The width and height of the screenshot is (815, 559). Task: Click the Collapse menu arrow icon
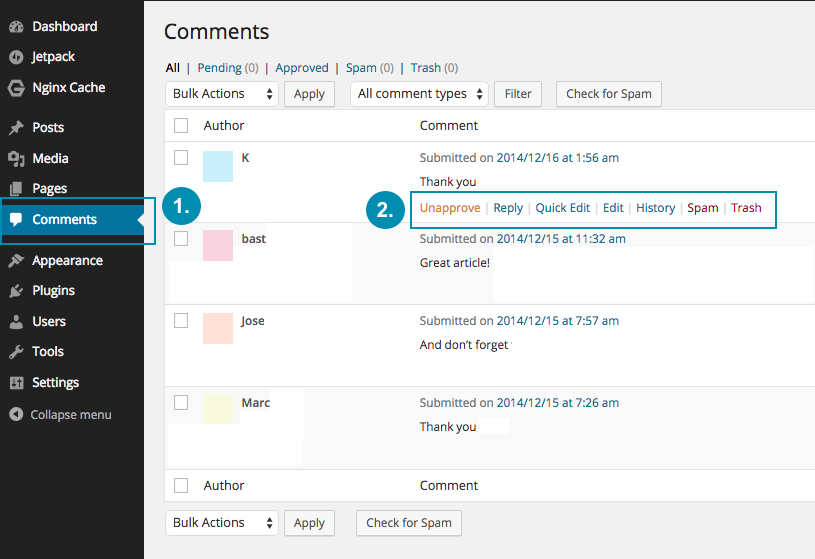pos(16,414)
